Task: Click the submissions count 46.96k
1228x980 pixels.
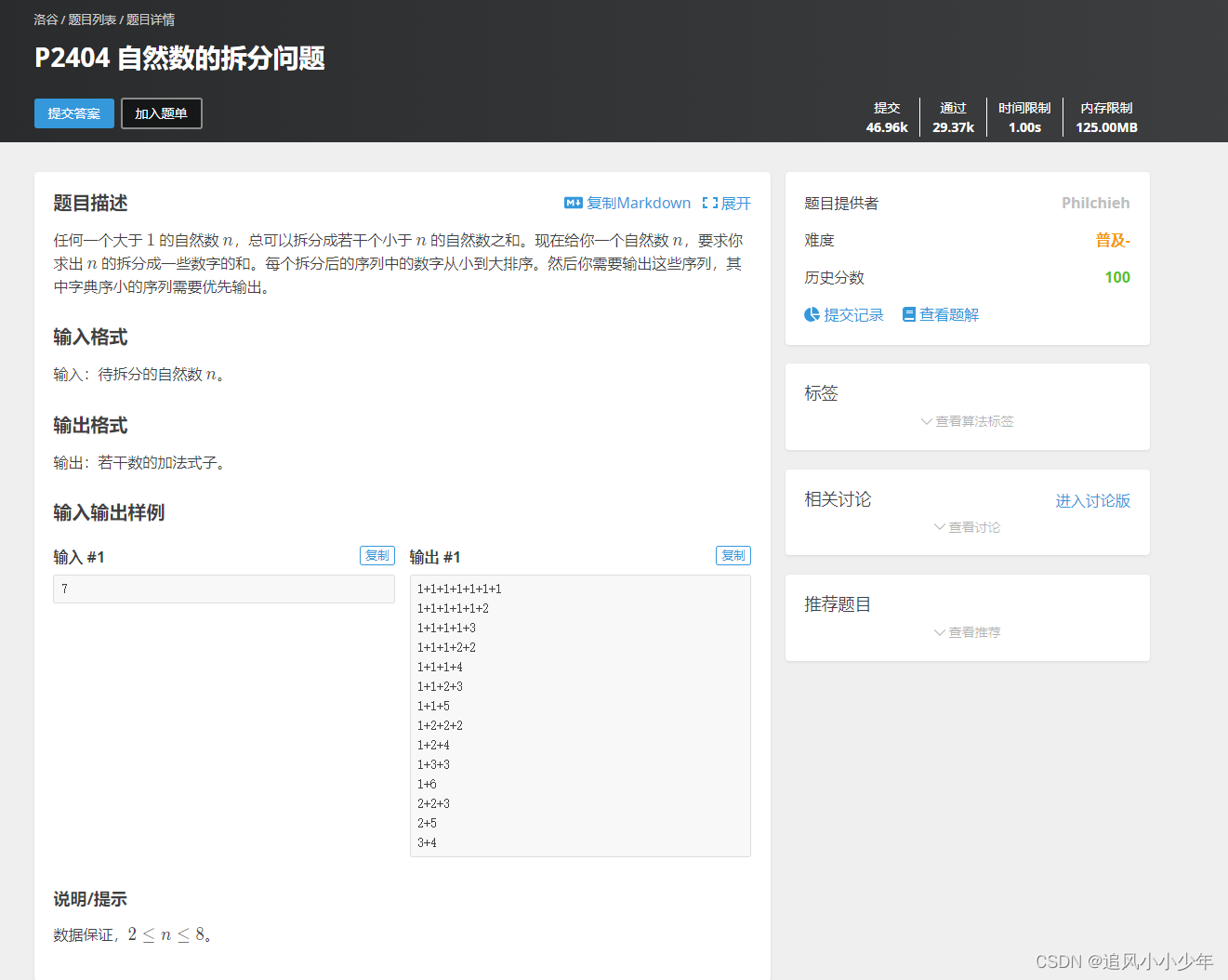Action: pos(887,127)
